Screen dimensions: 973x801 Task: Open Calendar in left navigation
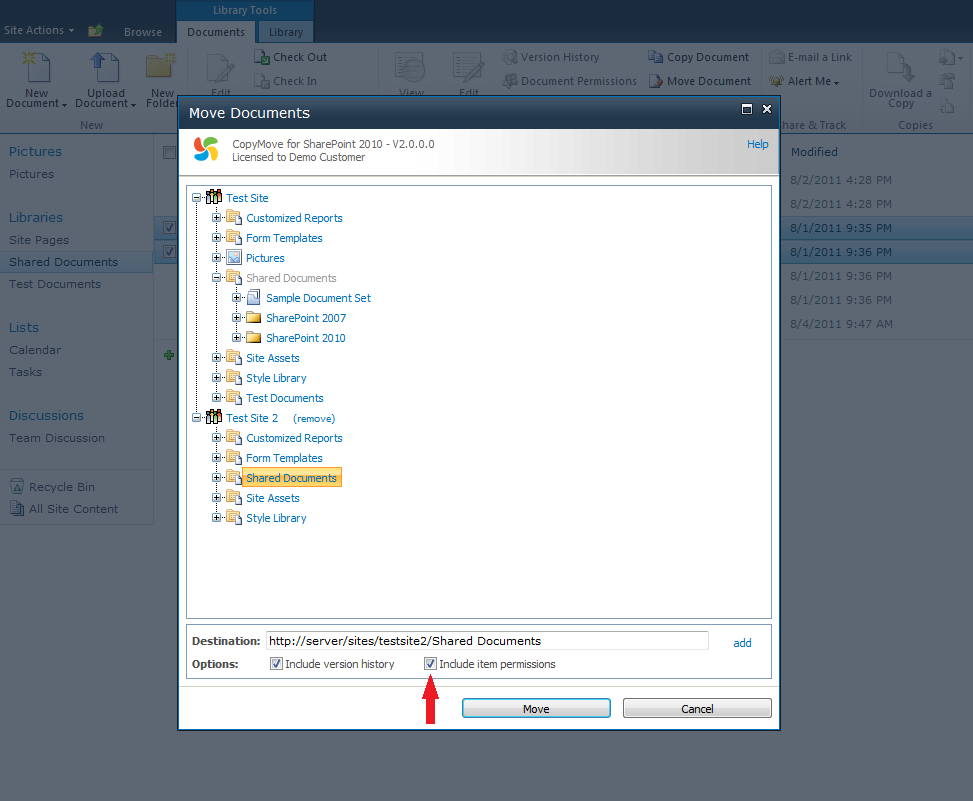pyautogui.click(x=35, y=350)
